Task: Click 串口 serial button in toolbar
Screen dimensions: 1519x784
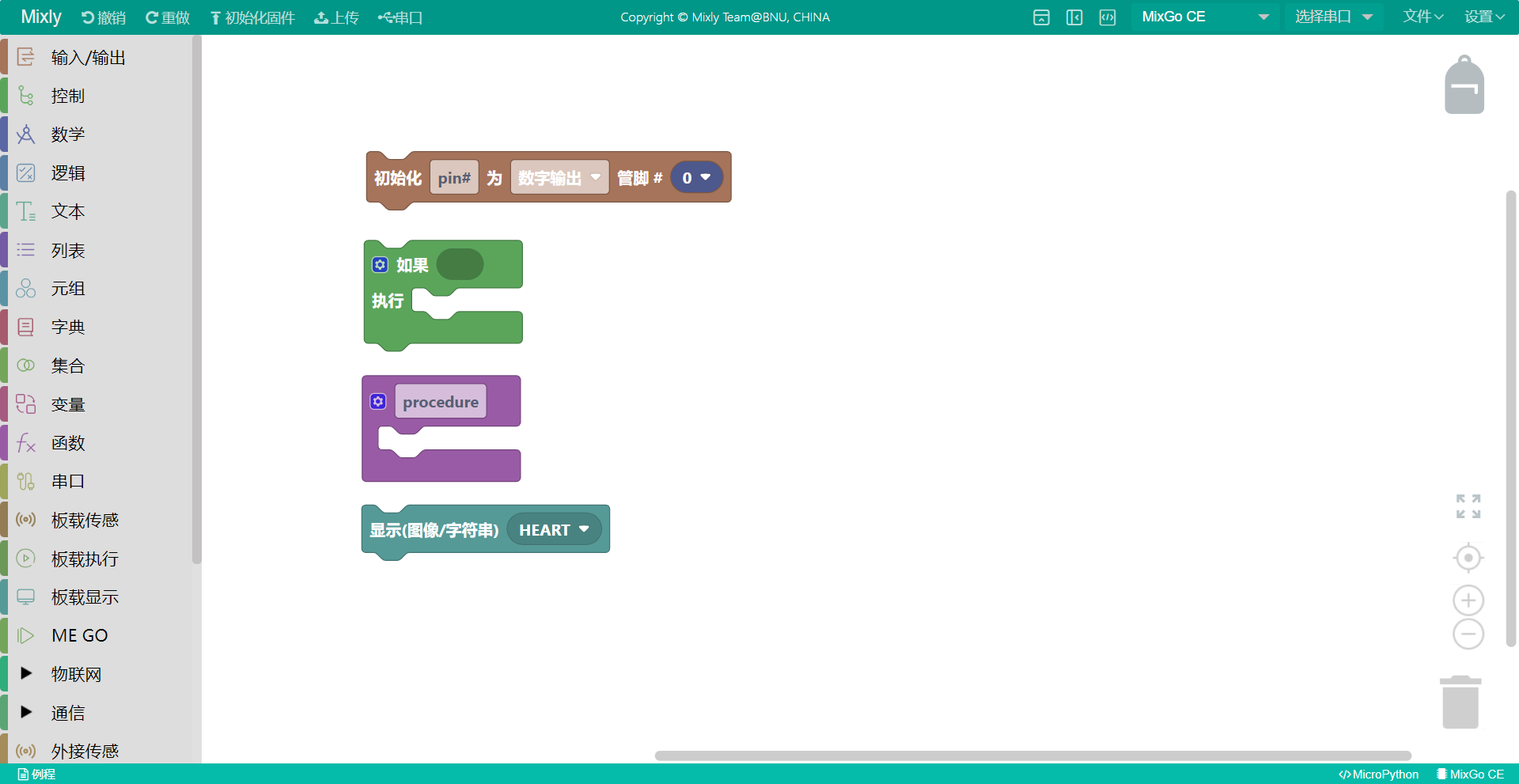Action: [400, 17]
